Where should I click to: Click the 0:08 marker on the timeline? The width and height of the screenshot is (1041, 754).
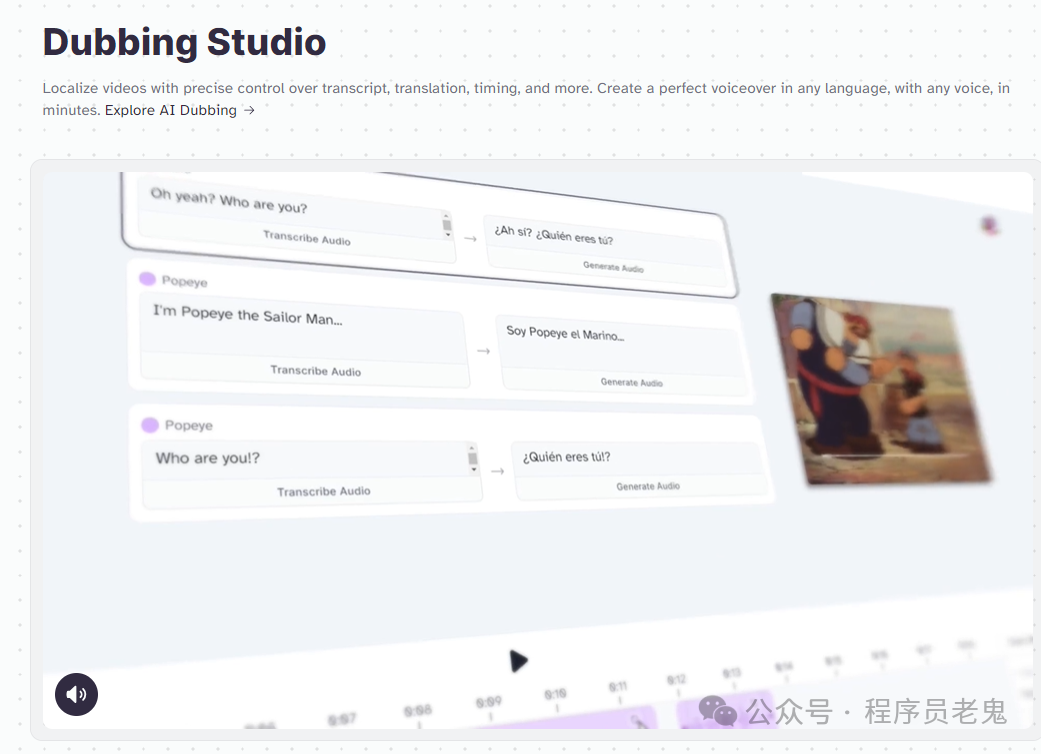coord(418,711)
